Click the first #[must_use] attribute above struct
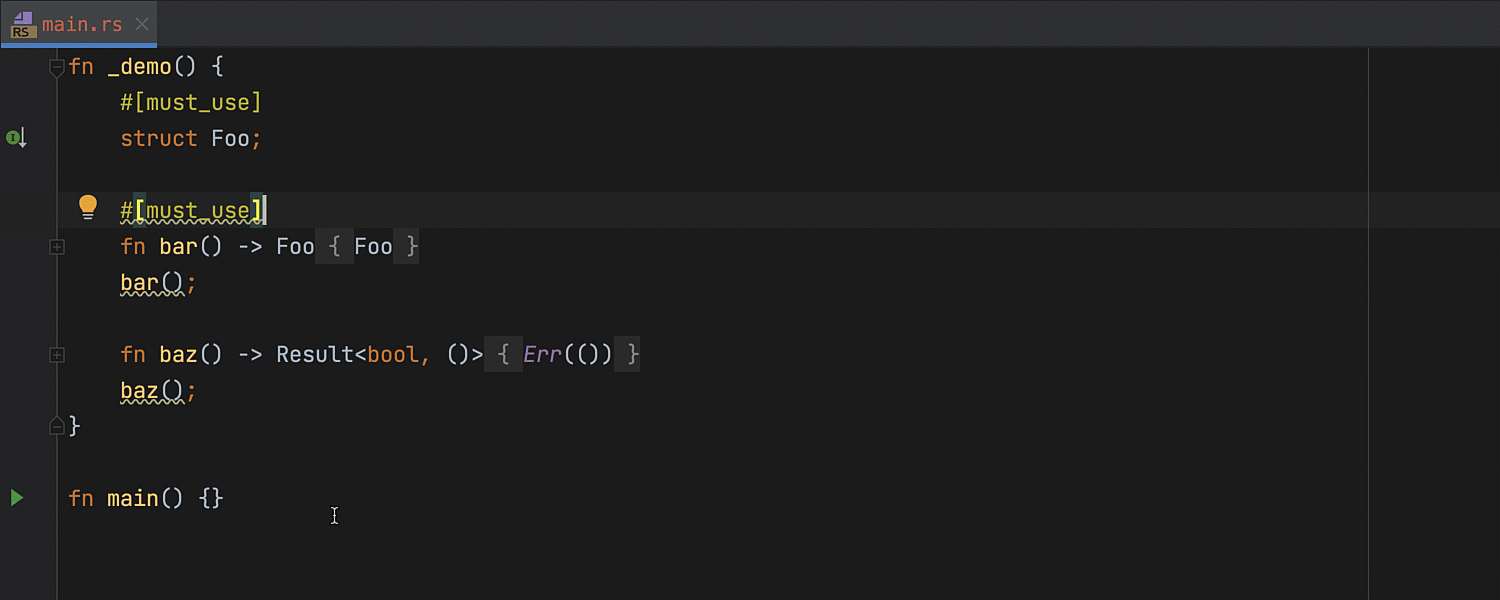 click(x=191, y=102)
